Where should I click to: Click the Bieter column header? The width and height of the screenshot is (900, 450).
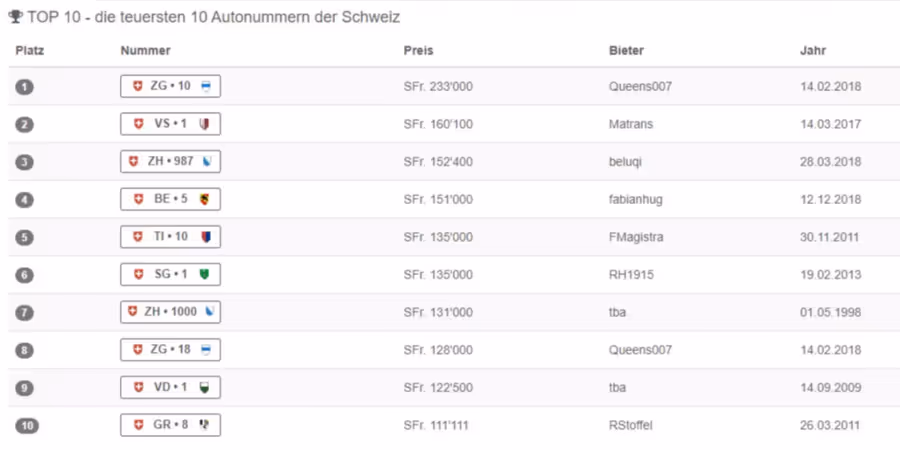(626, 51)
